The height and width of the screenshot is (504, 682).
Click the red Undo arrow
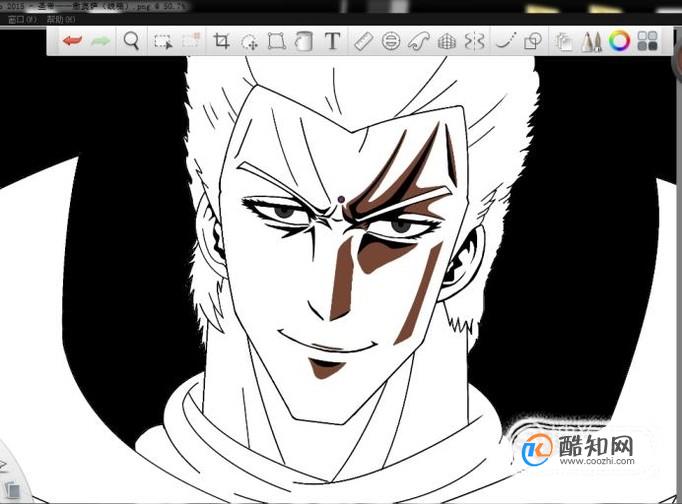pos(72,41)
